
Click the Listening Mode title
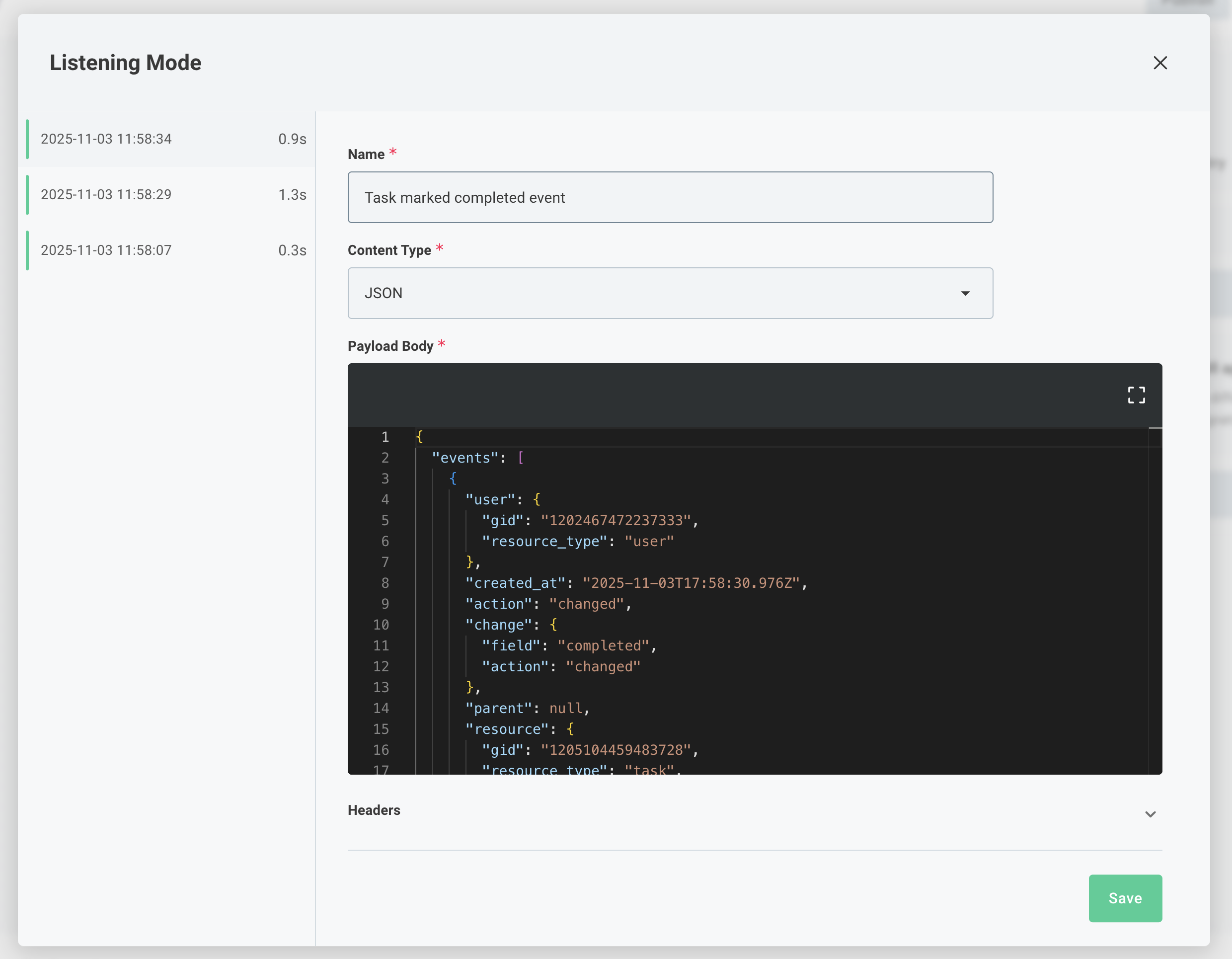click(125, 63)
